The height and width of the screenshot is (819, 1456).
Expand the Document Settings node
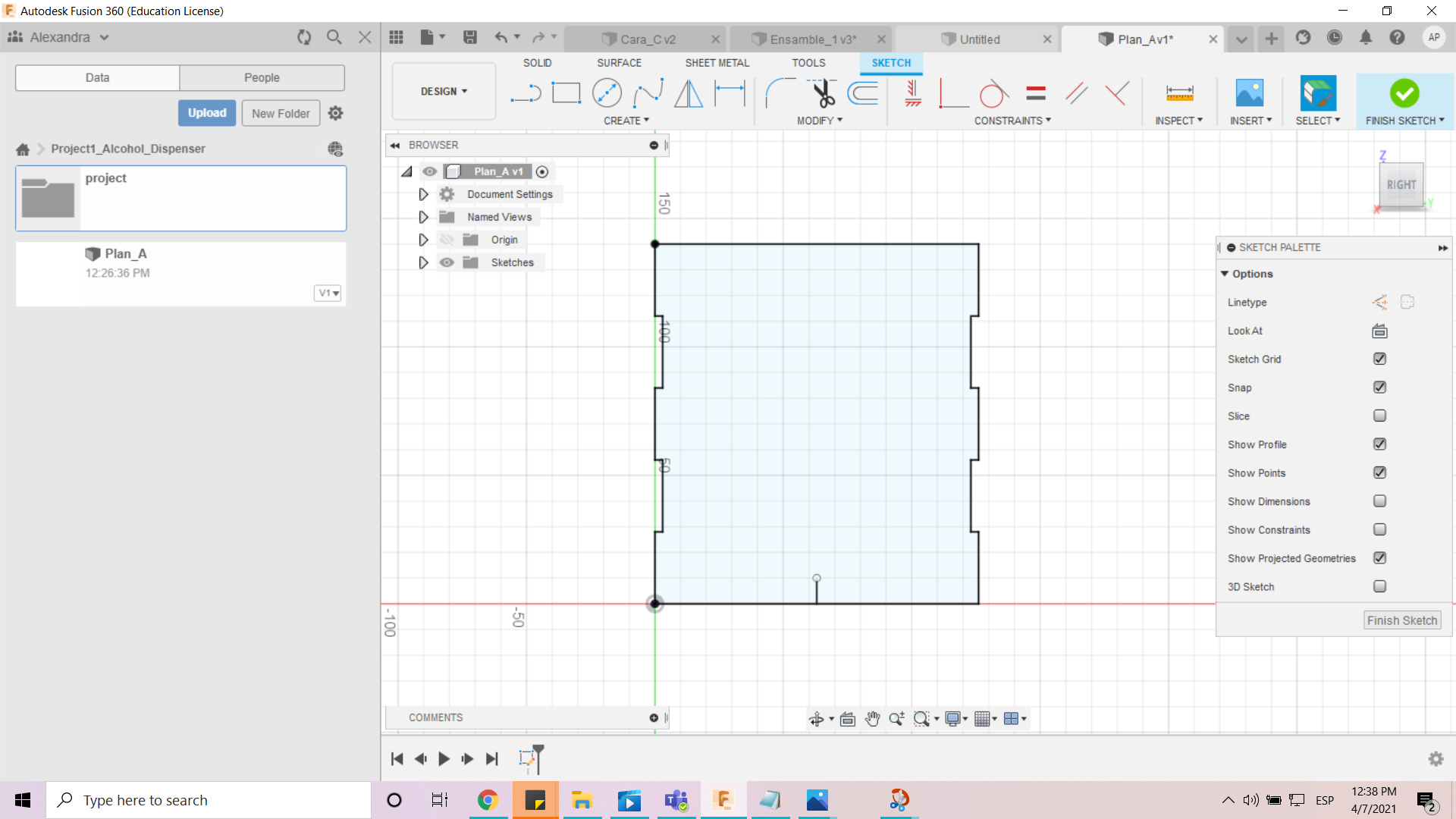(x=423, y=194)
